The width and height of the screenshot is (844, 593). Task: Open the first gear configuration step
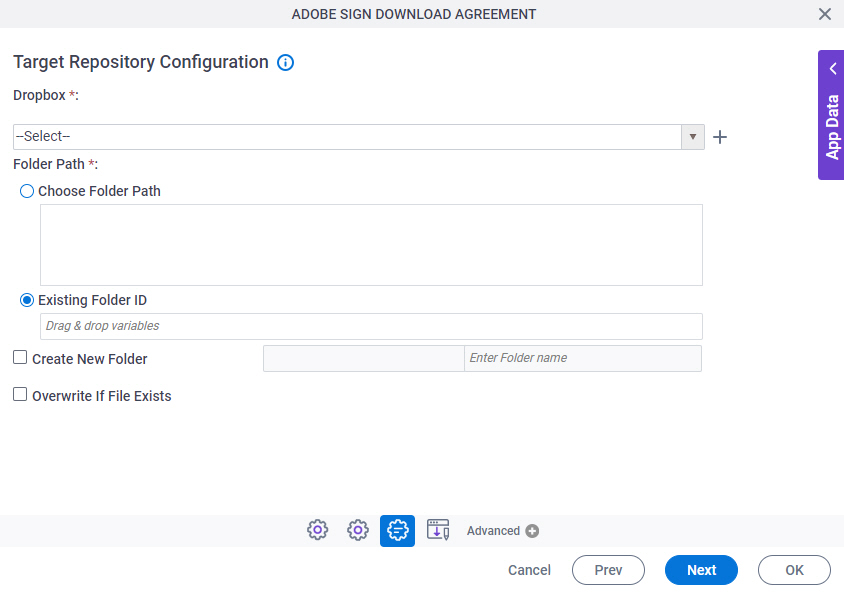coord(318,530)
